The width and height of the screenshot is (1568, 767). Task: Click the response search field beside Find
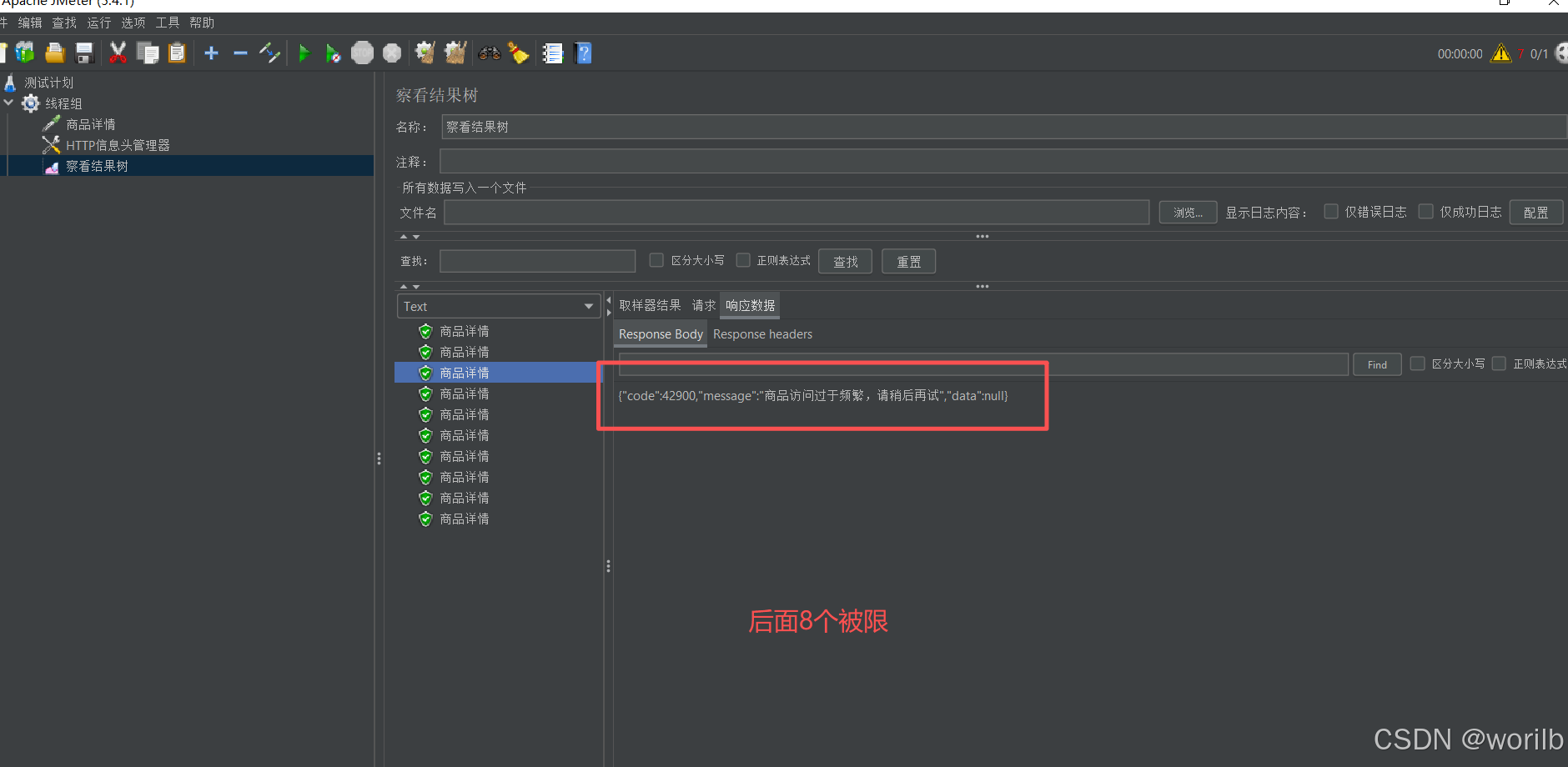click(983, 364)
